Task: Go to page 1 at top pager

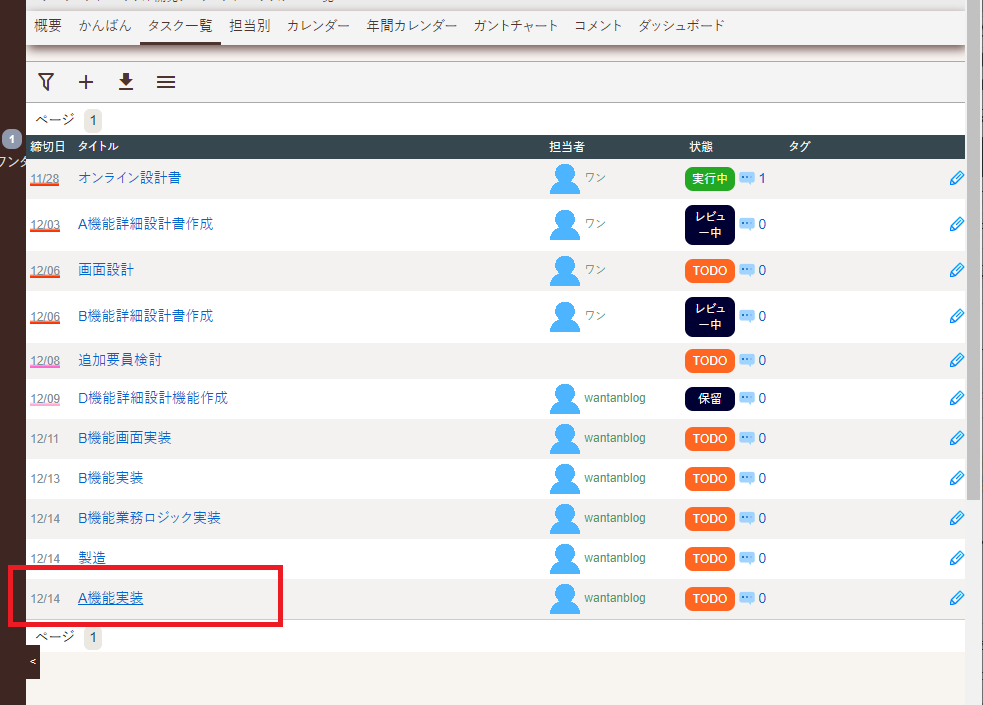Action: pos(93,120)
